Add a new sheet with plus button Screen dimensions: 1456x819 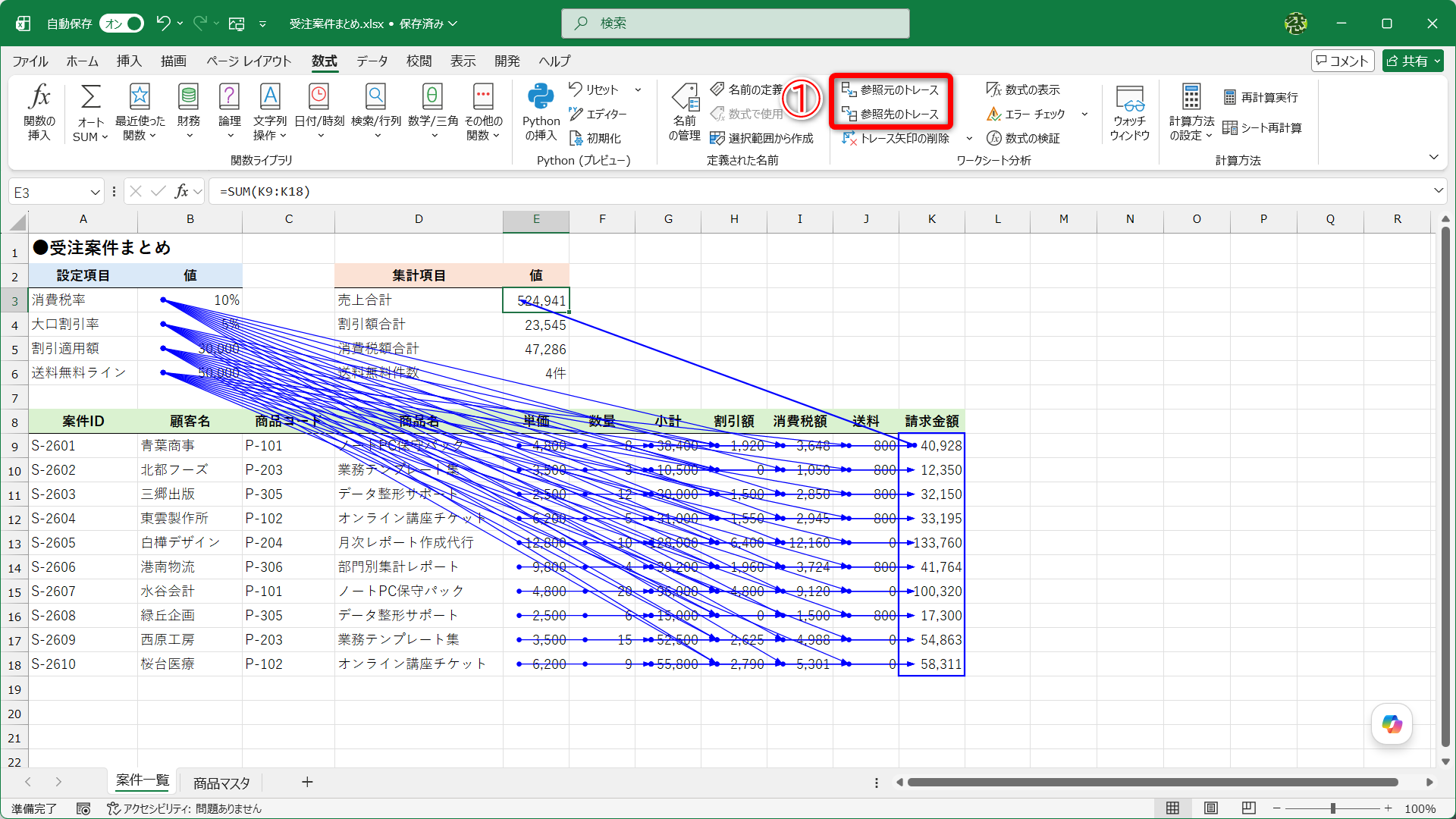307,782
